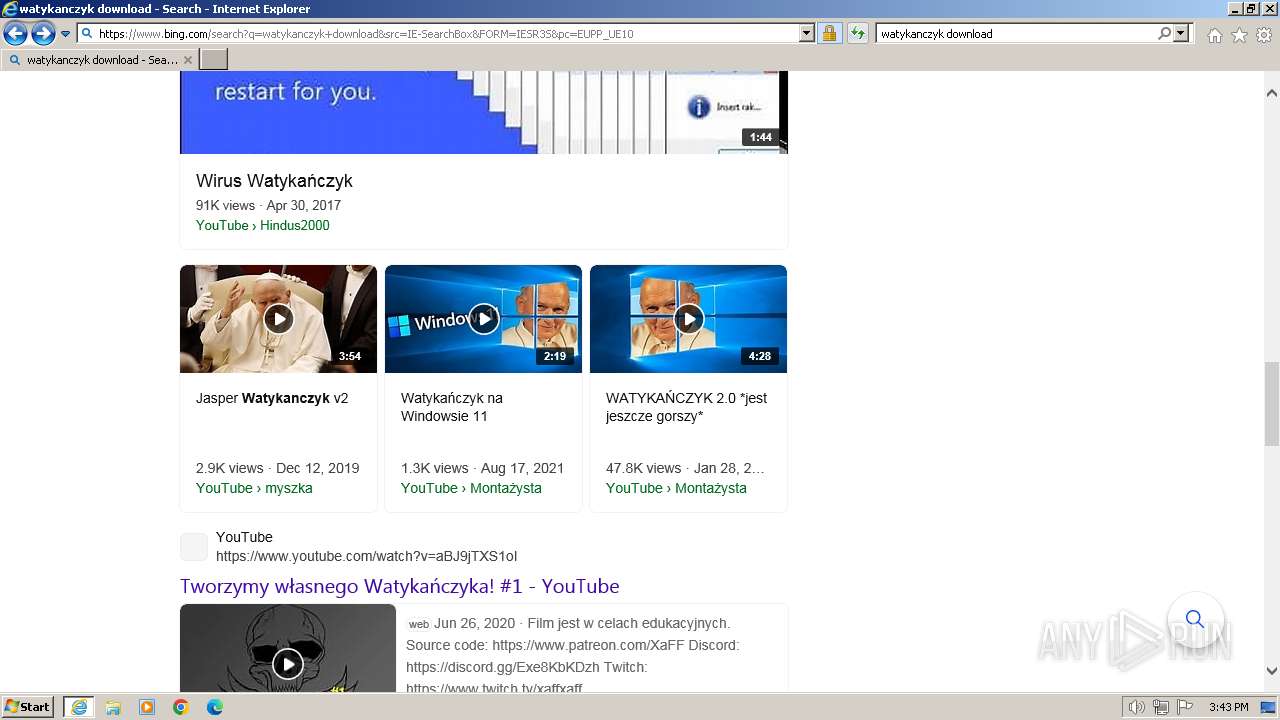Open the Jasper Watykanczyk v2 title
1280x720 pixels.
(272, 398)
